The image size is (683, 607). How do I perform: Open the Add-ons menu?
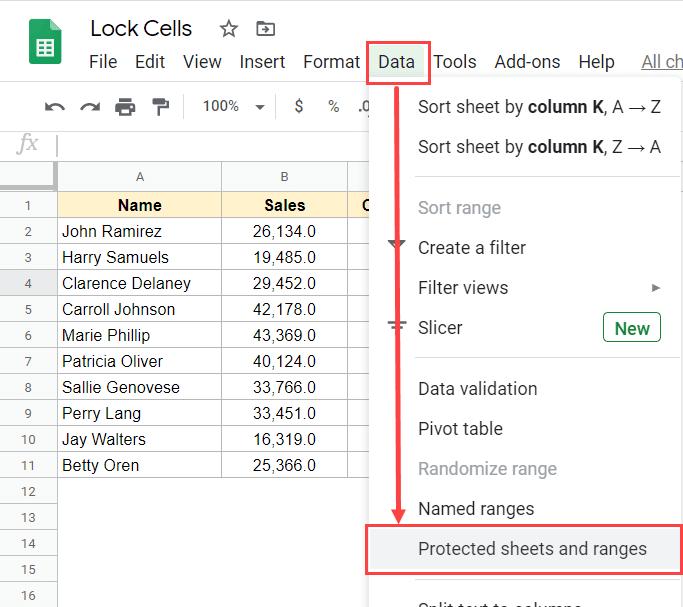click(527, 62)
